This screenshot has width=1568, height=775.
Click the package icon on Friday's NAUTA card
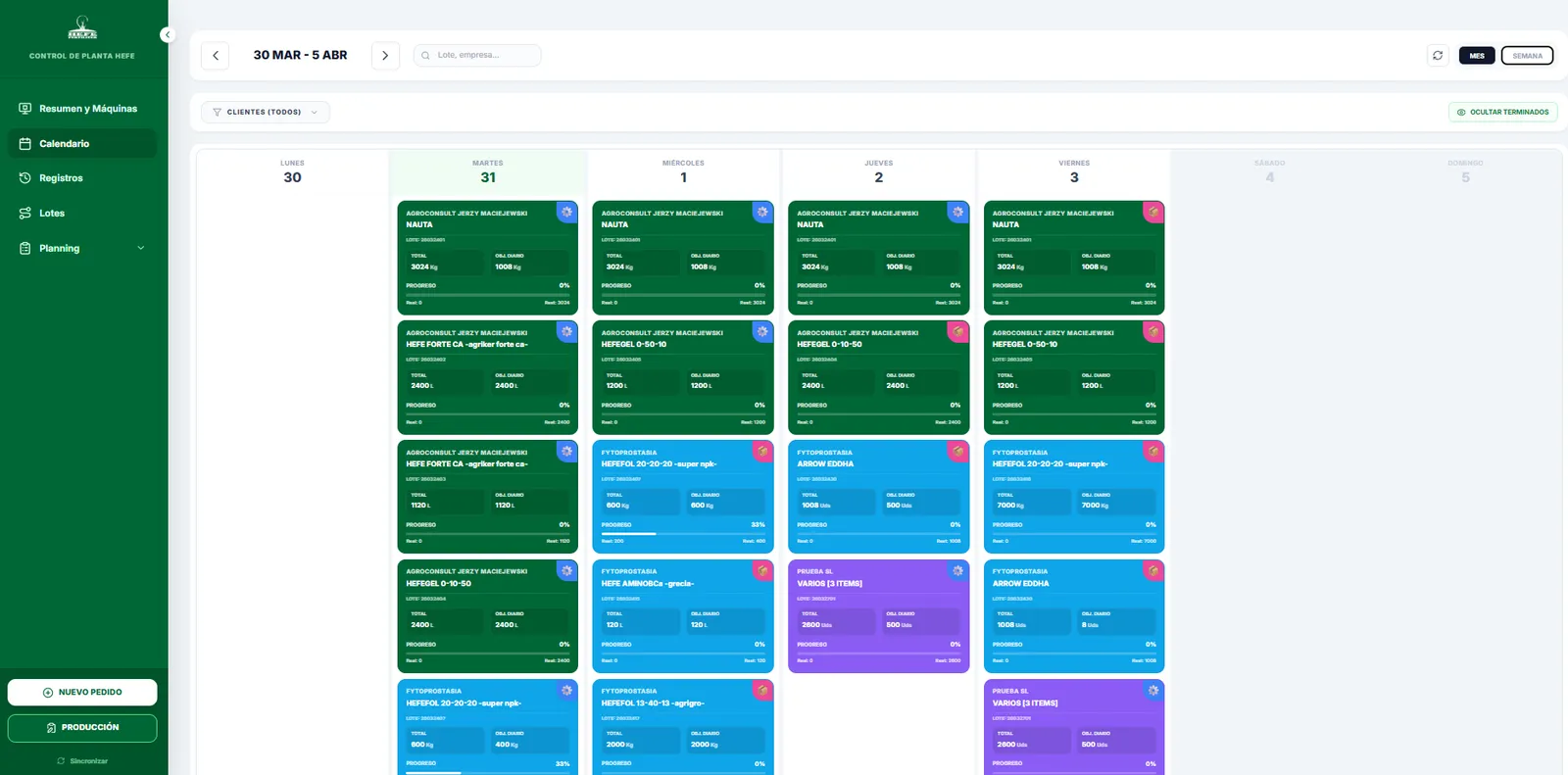click(1153, 212)
